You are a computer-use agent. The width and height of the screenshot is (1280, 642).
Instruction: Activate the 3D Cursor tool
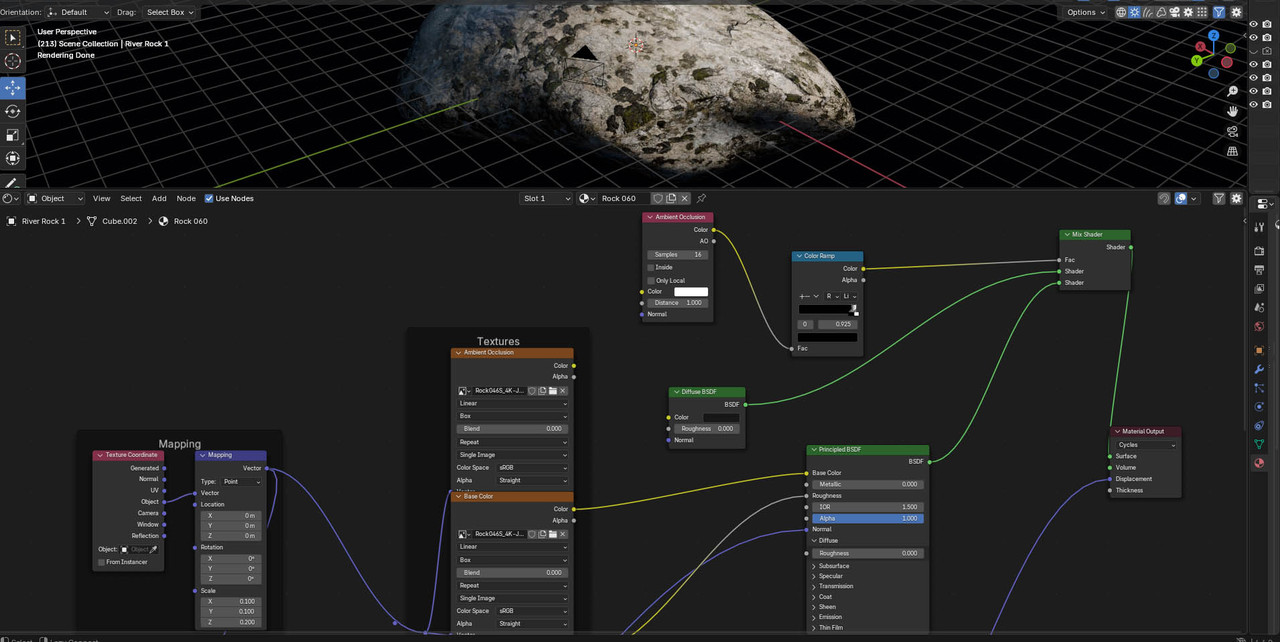point(13,62)
